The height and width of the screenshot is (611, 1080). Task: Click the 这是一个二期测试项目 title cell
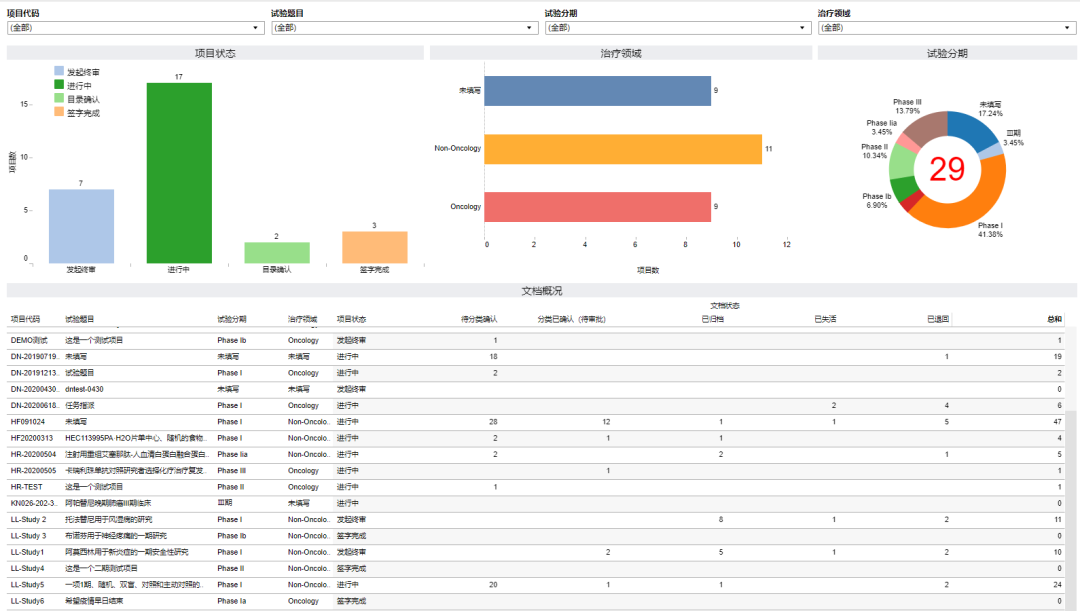pos(101,568)
